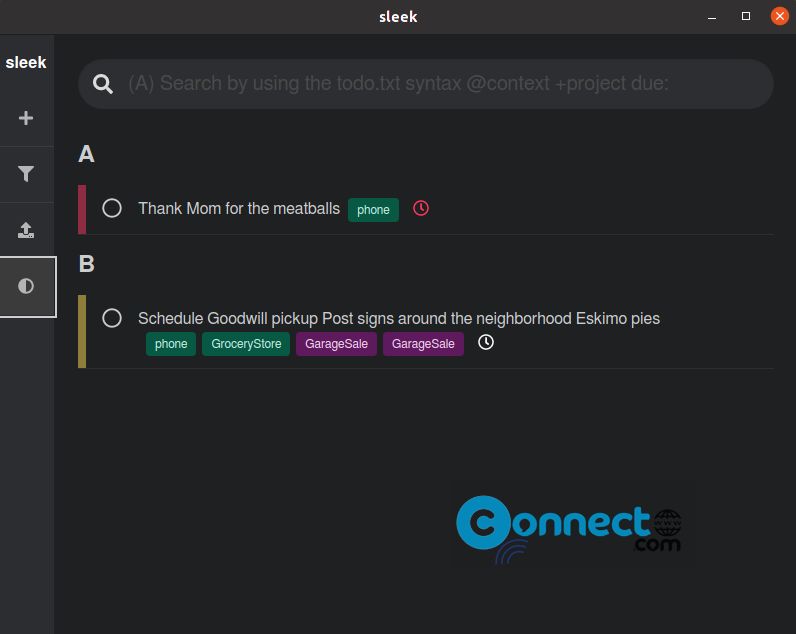This screenshot has height=634, width=796.
Task: Click the sleek logo in sidebar
Action: (x=26, y=62)
